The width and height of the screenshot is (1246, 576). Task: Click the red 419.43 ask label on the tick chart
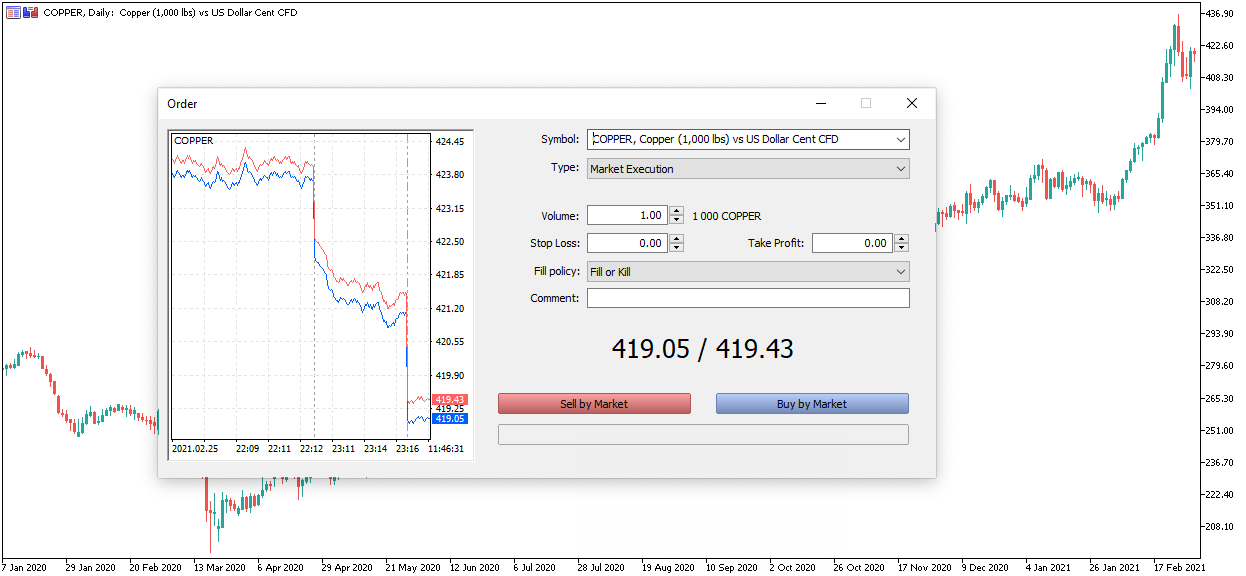point(451,400)
